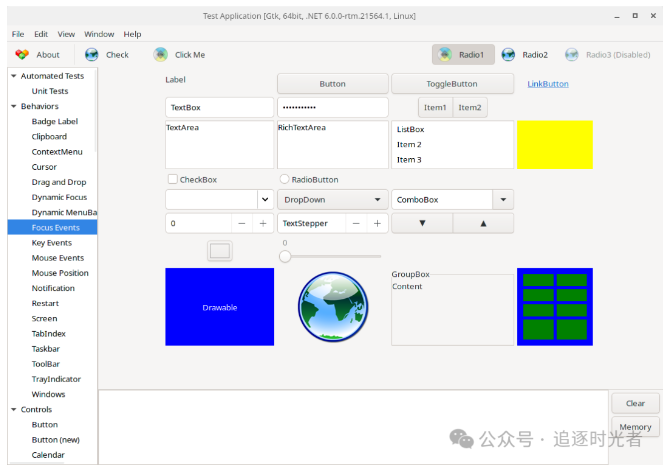
Task: Collapse the Behaviors tree section
Action: (x=14, y=106)
